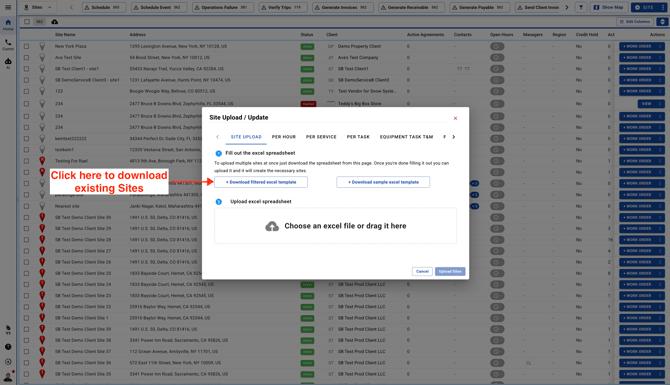
Task: Toggle select-all checkbox above table
Action: (26, 22)
